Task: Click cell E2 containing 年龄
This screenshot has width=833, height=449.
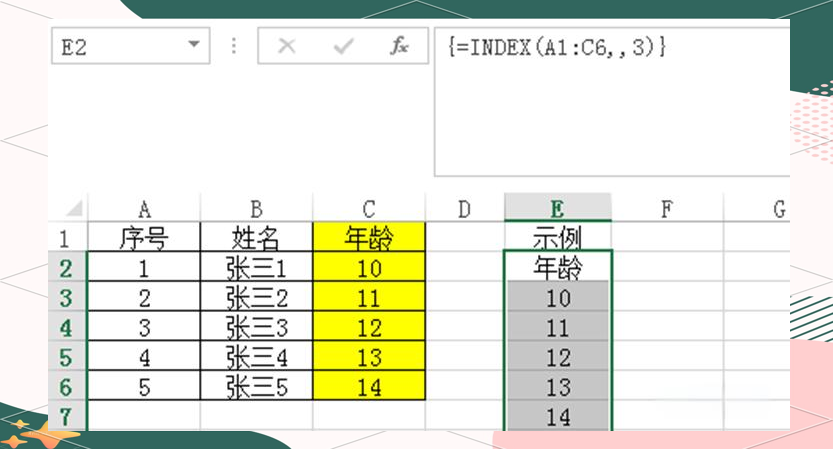Action: (558, 266)
